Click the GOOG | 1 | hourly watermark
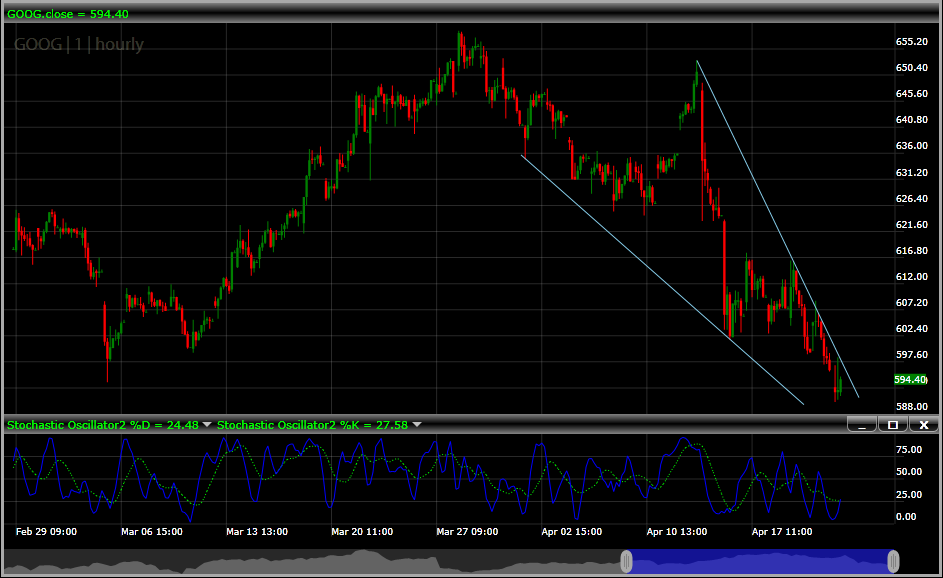943x578 pixels. click(x=79, y=44)
